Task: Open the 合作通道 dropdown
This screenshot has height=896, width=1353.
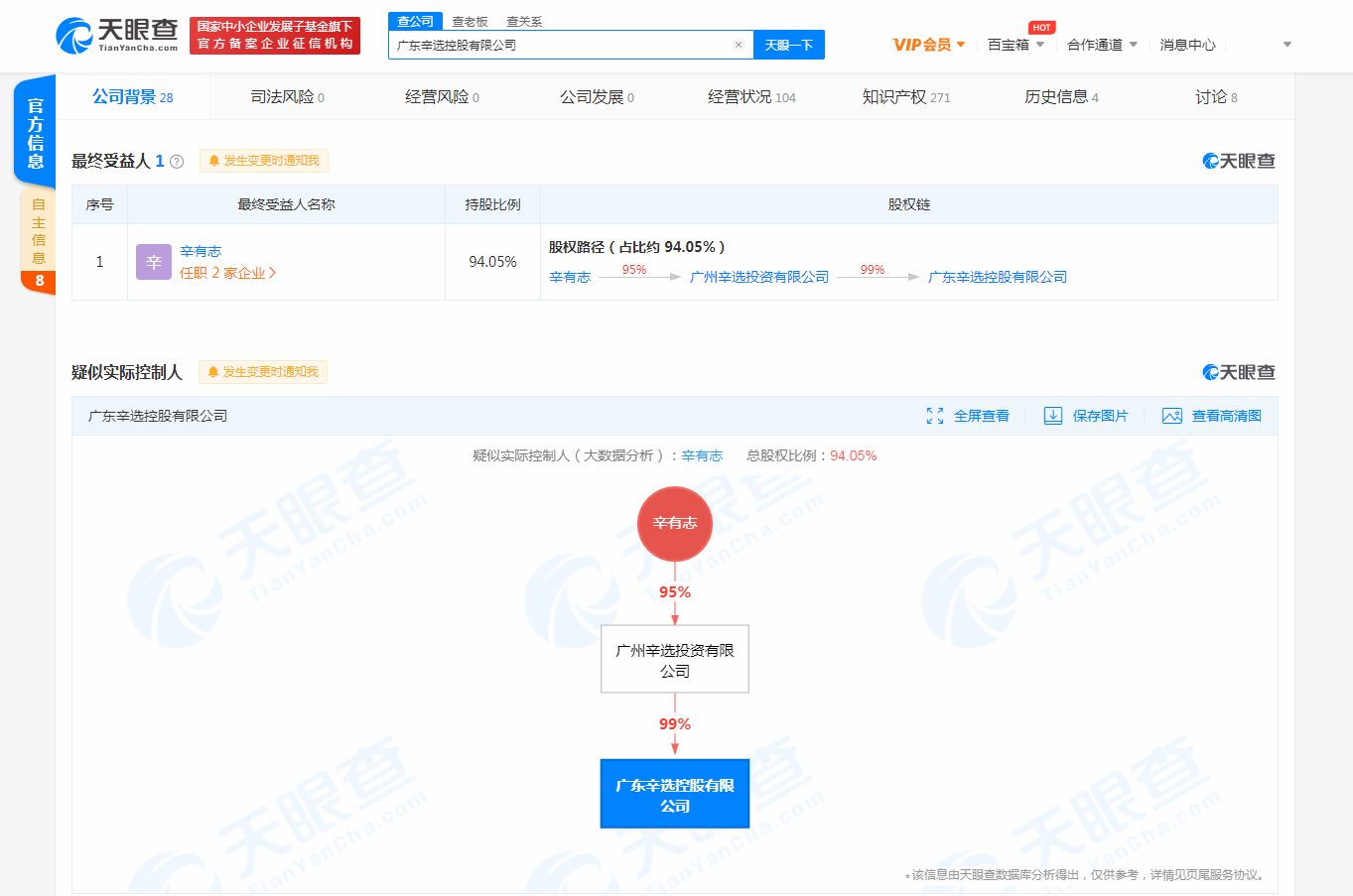Action: (1095, 45)
